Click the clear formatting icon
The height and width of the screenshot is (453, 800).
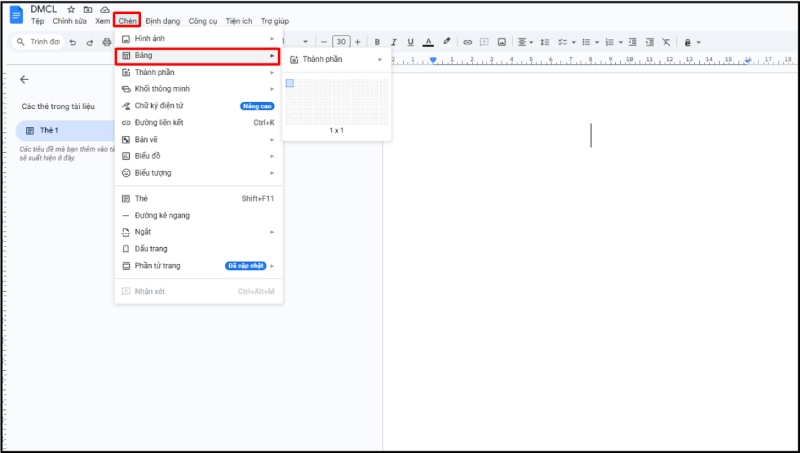(x=665, y=42)
